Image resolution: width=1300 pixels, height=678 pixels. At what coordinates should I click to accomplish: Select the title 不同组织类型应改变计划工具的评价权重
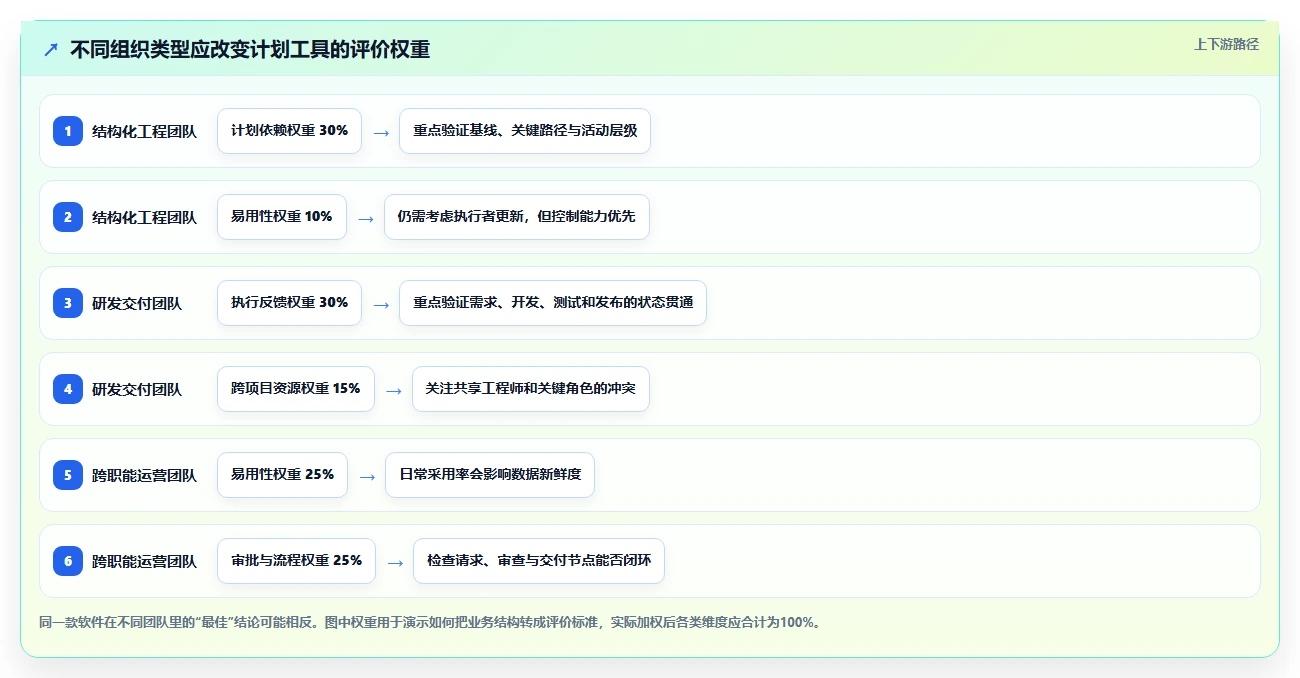[250, 50]
